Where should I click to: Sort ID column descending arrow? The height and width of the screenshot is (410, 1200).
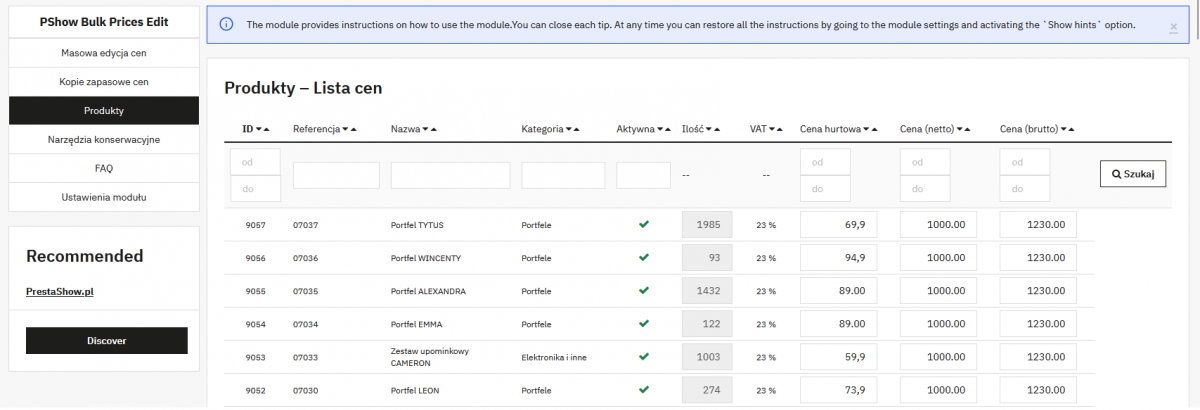[259, 129]
